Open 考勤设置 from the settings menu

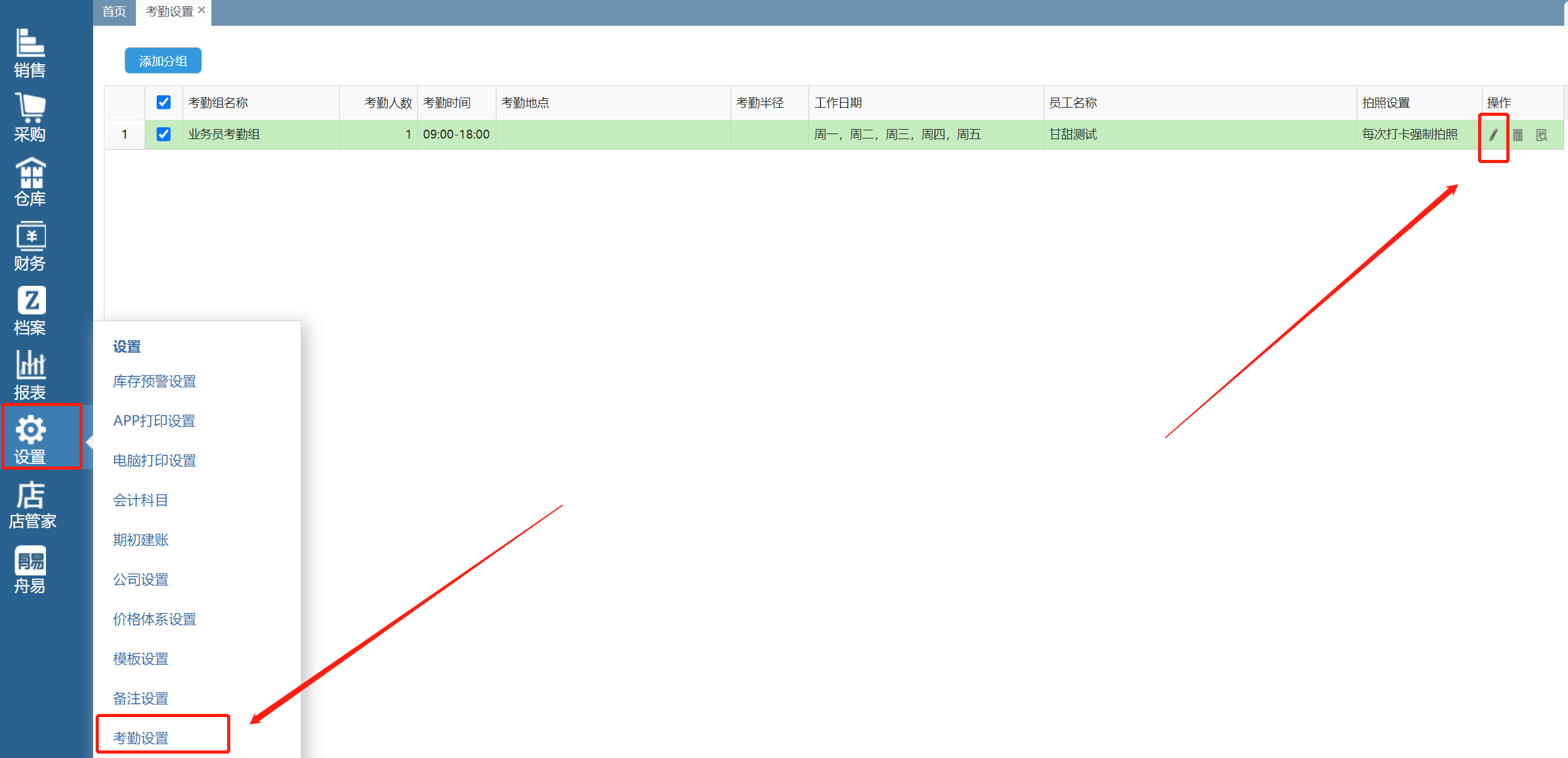coord(141,738)
